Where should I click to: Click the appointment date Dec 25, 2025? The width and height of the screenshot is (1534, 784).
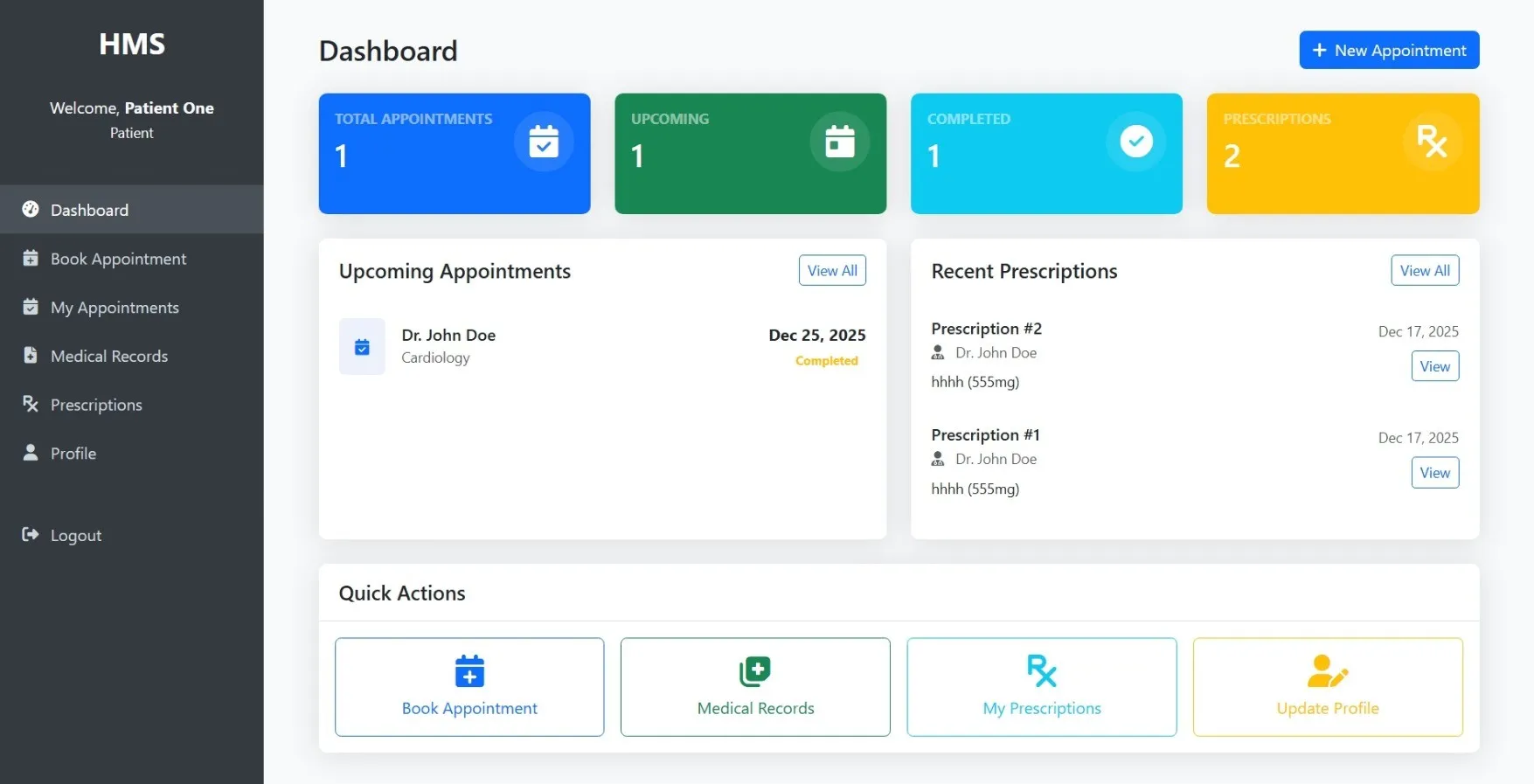point(817,335)
